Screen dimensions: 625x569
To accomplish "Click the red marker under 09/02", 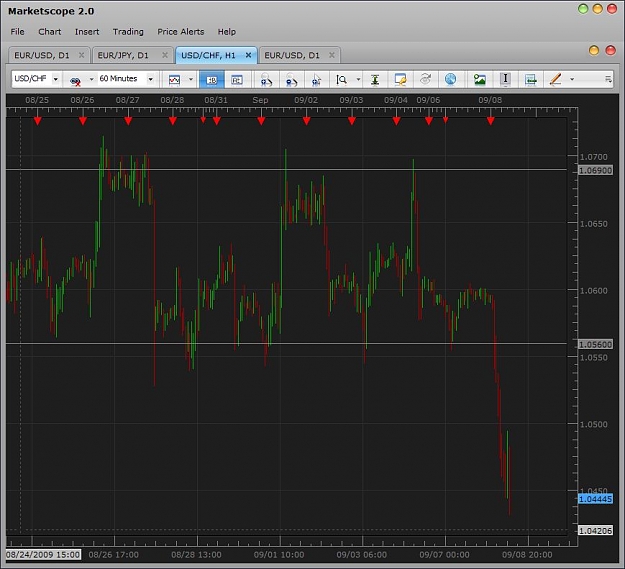I will [306, 120].
